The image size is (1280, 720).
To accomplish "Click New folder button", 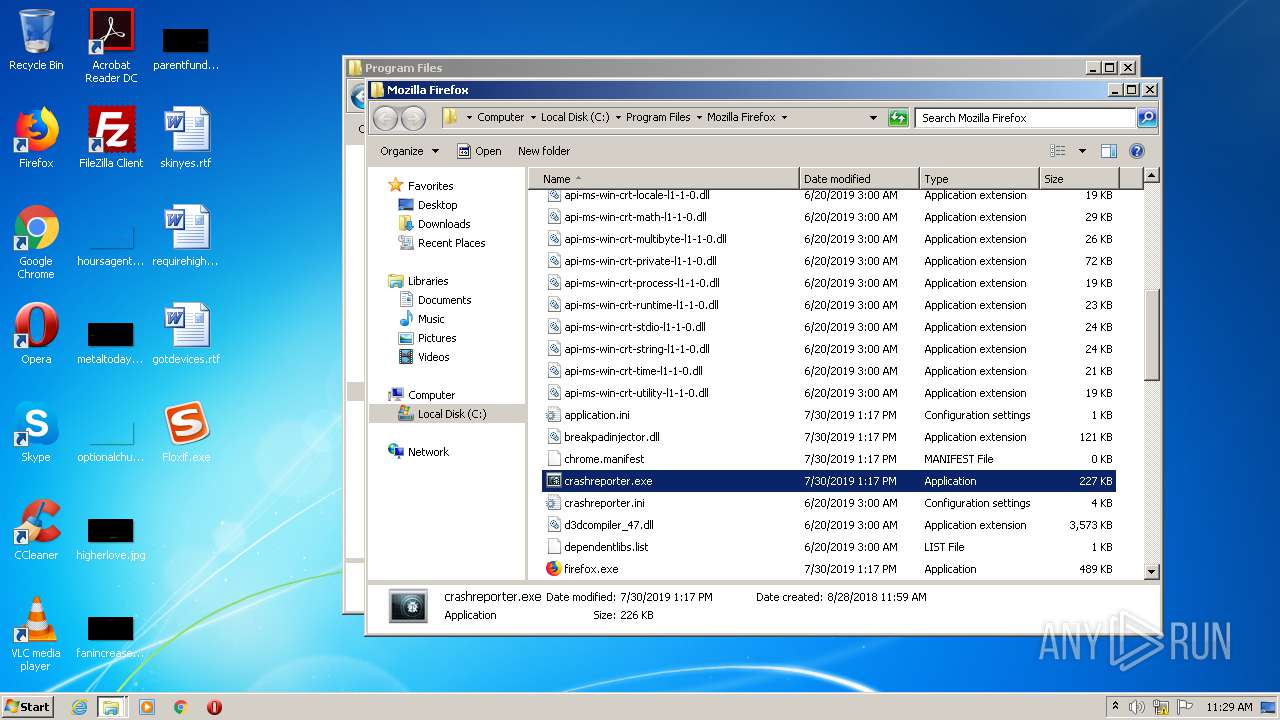I will point(544,151).
